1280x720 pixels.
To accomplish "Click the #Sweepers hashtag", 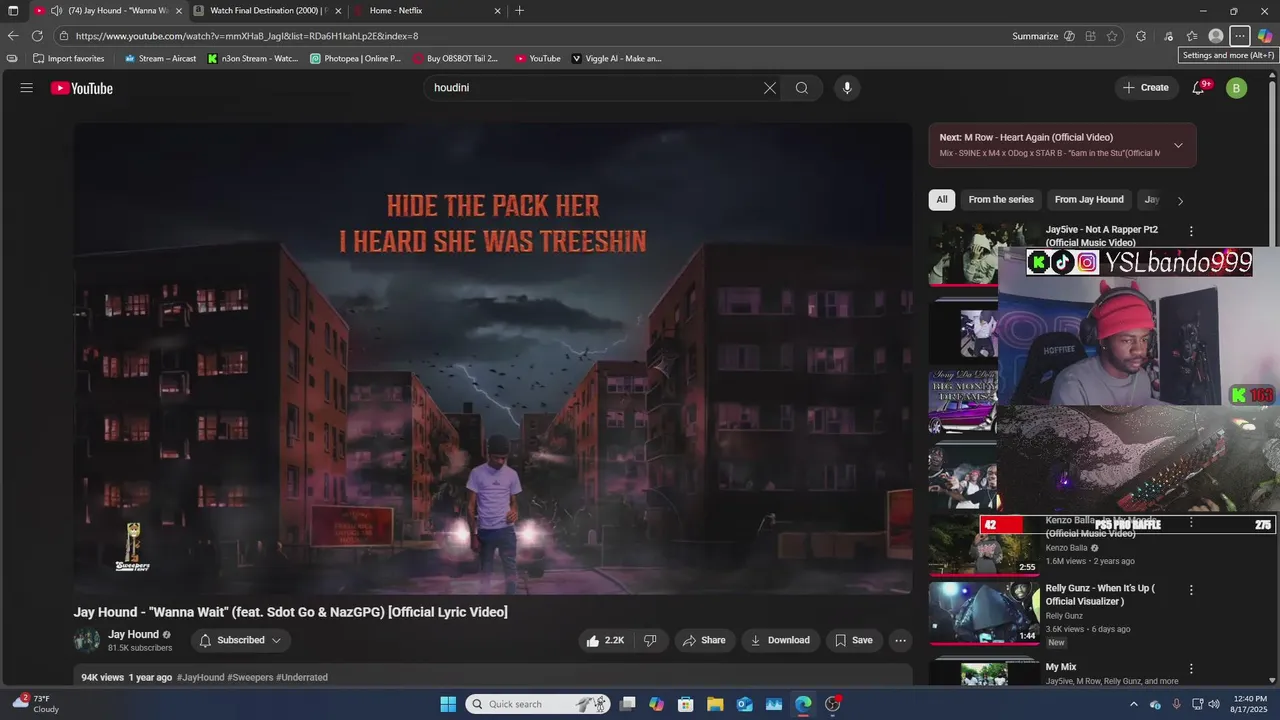I will (250, 677).
